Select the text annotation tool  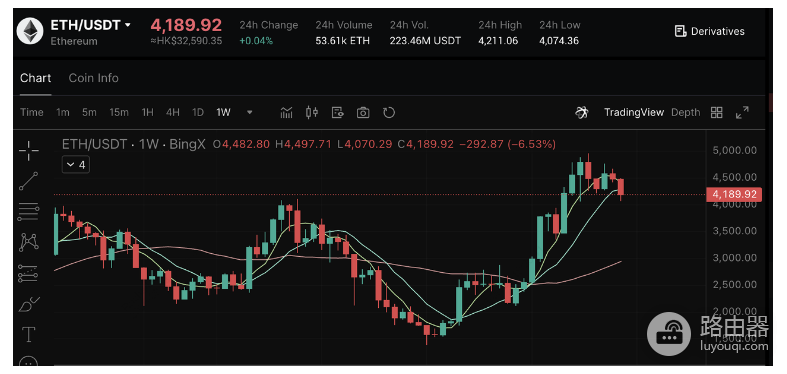29,334
